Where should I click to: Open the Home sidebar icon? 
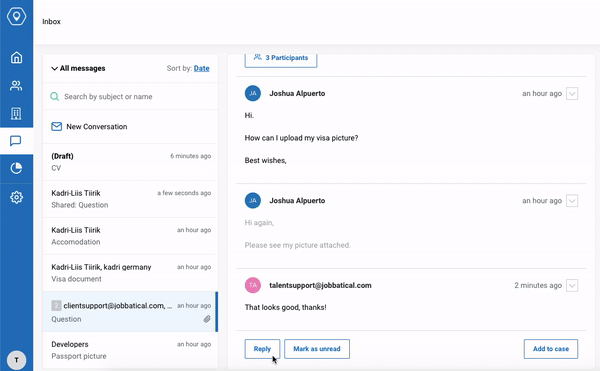pyautogui.click(x=16, y=58)
